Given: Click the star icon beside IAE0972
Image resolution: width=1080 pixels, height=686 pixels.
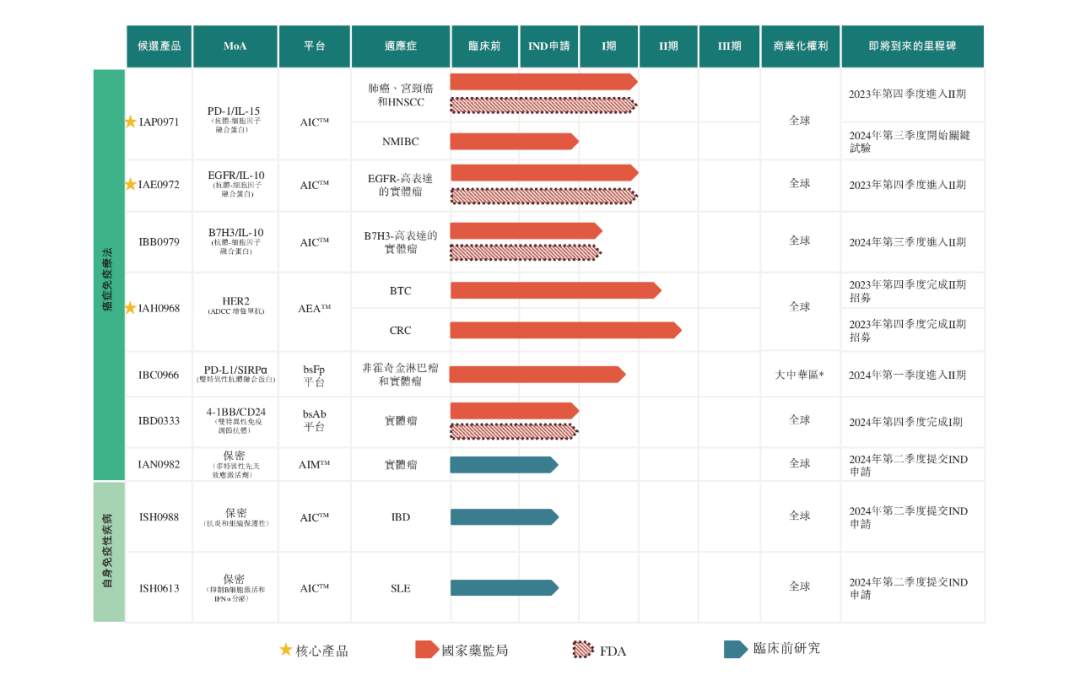Looking at the screenshot, I should click(x=130, y=184).
